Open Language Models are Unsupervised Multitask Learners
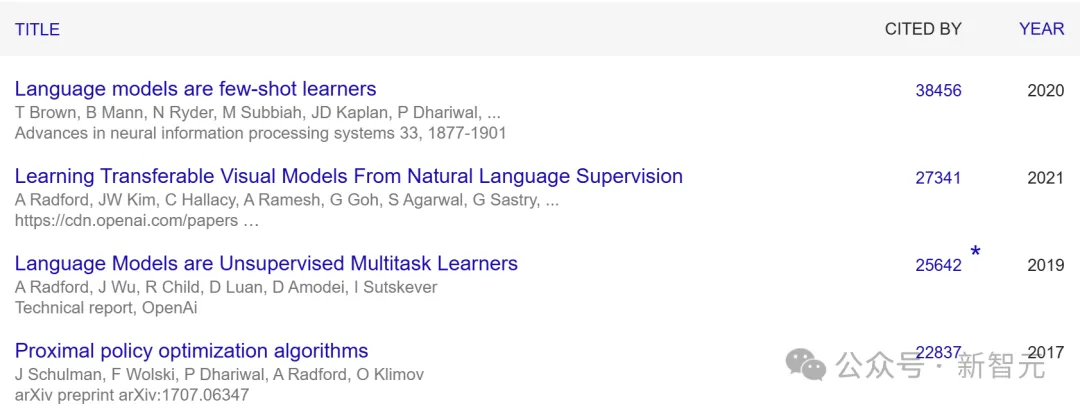The height and width of the screenshot is (409, 1080). 266,264
